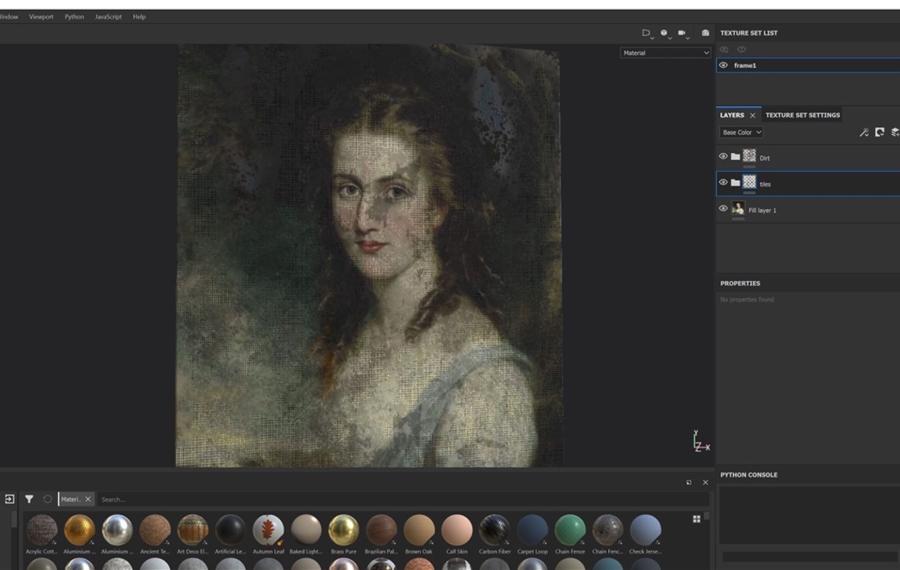Click the add layer stack icon in Layers
This screenshot has height=570, width=900.
[895, 133]
